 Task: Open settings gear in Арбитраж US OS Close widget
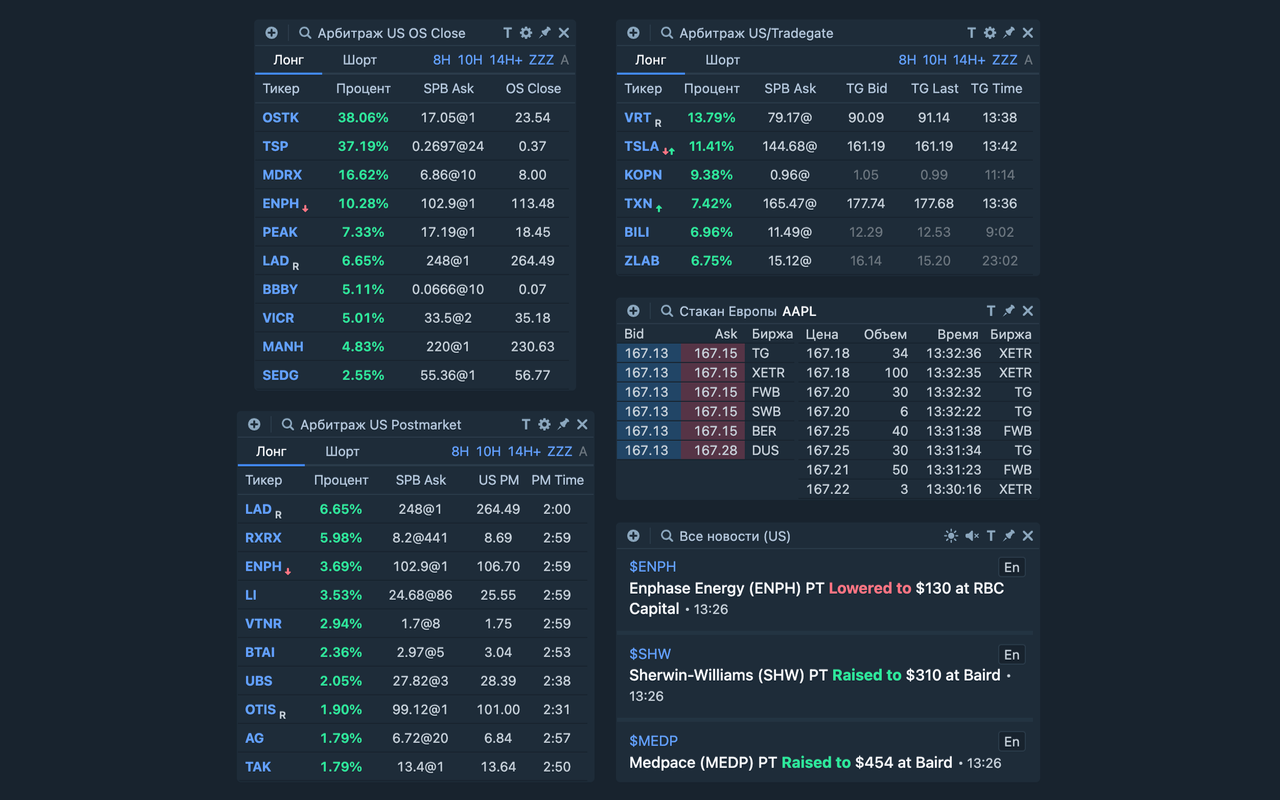click(x=526, y=33)
